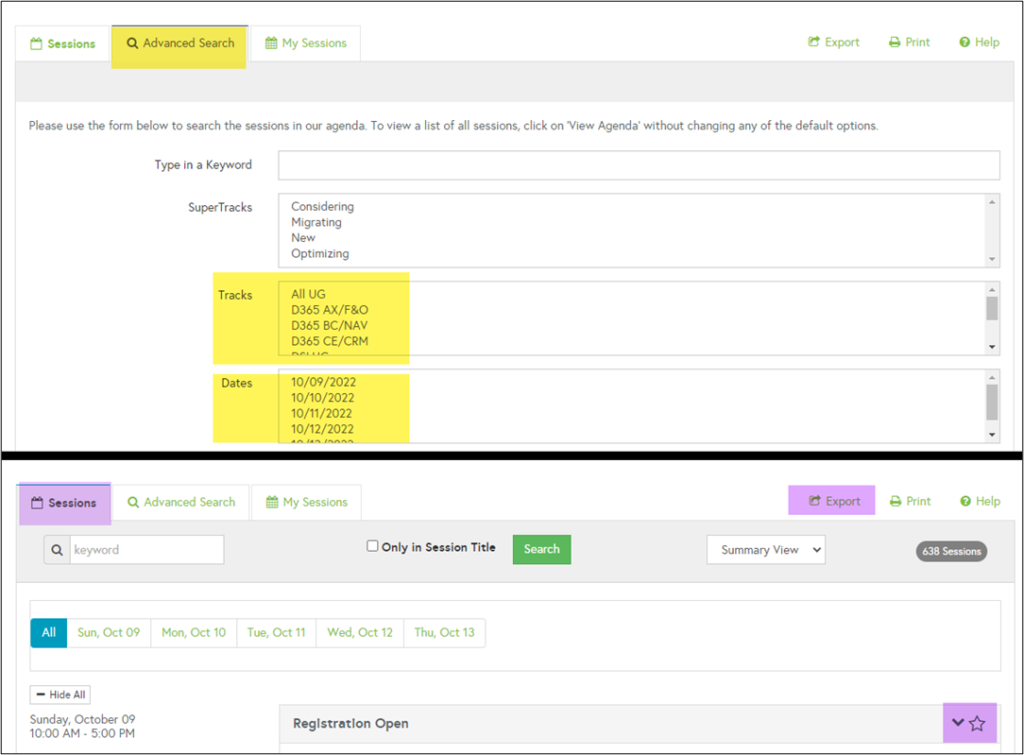
Task: Click the Dates list scroll-down arrow
Action: point(992,434)
